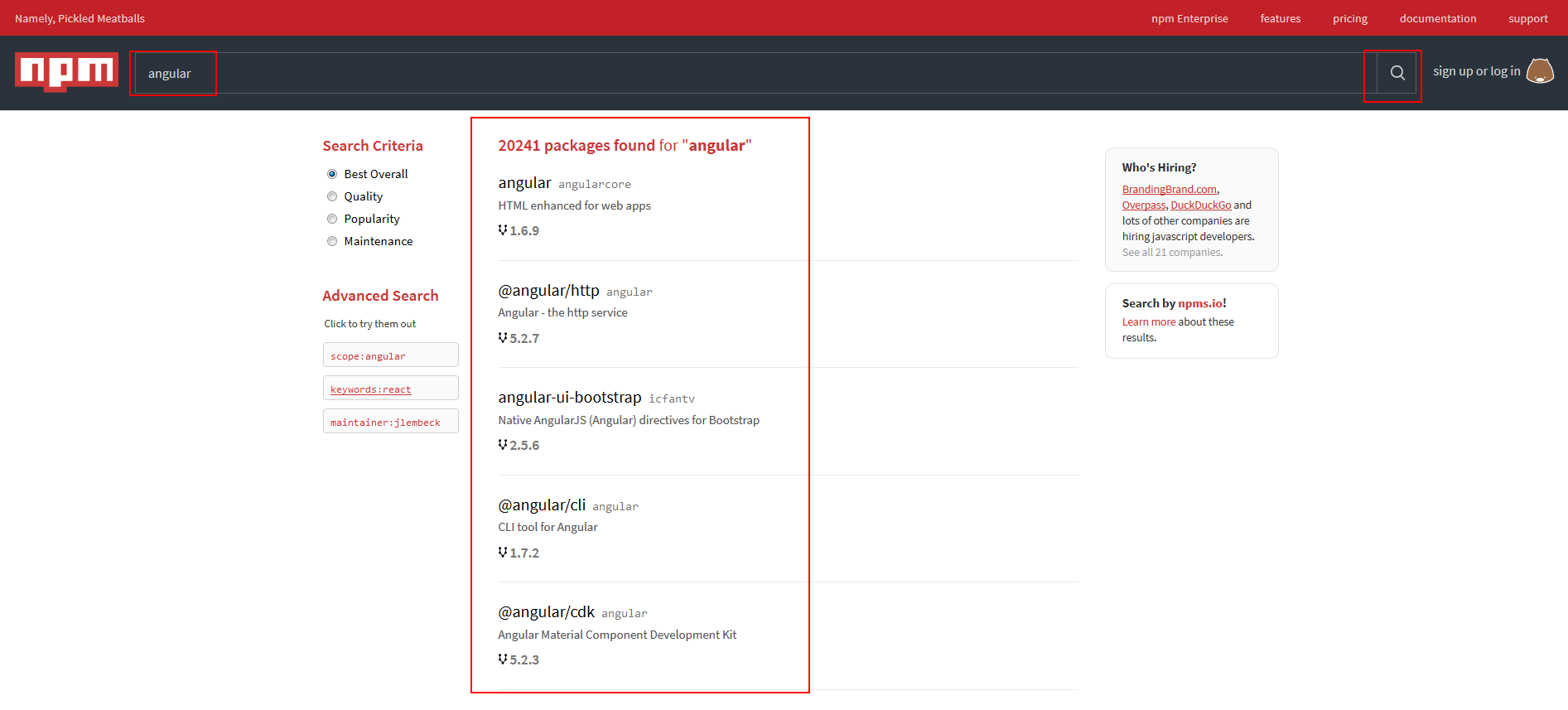Click publisher angular beside @angular/cli

(615, 507)
